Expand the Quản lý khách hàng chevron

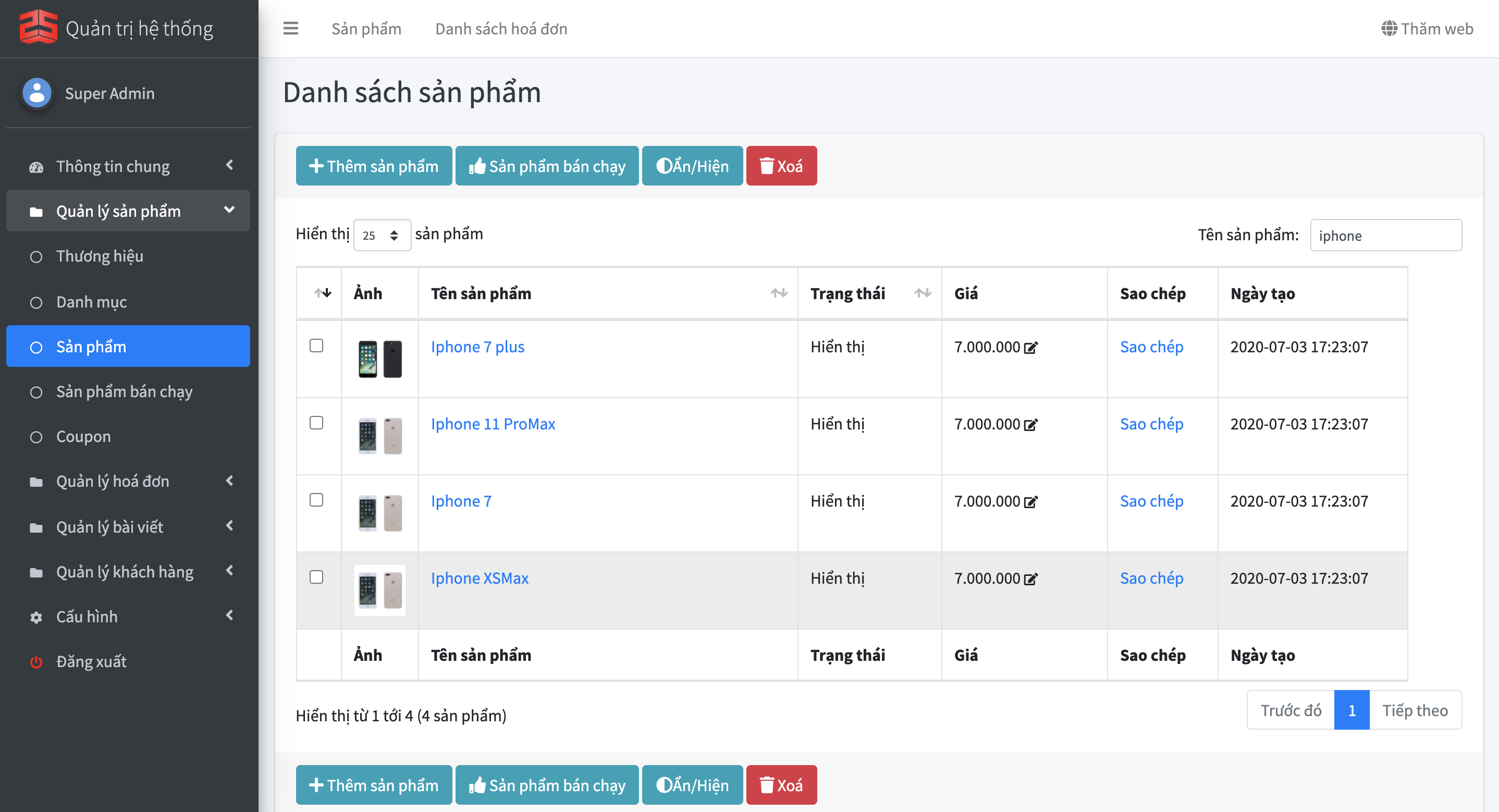(229, 571)
